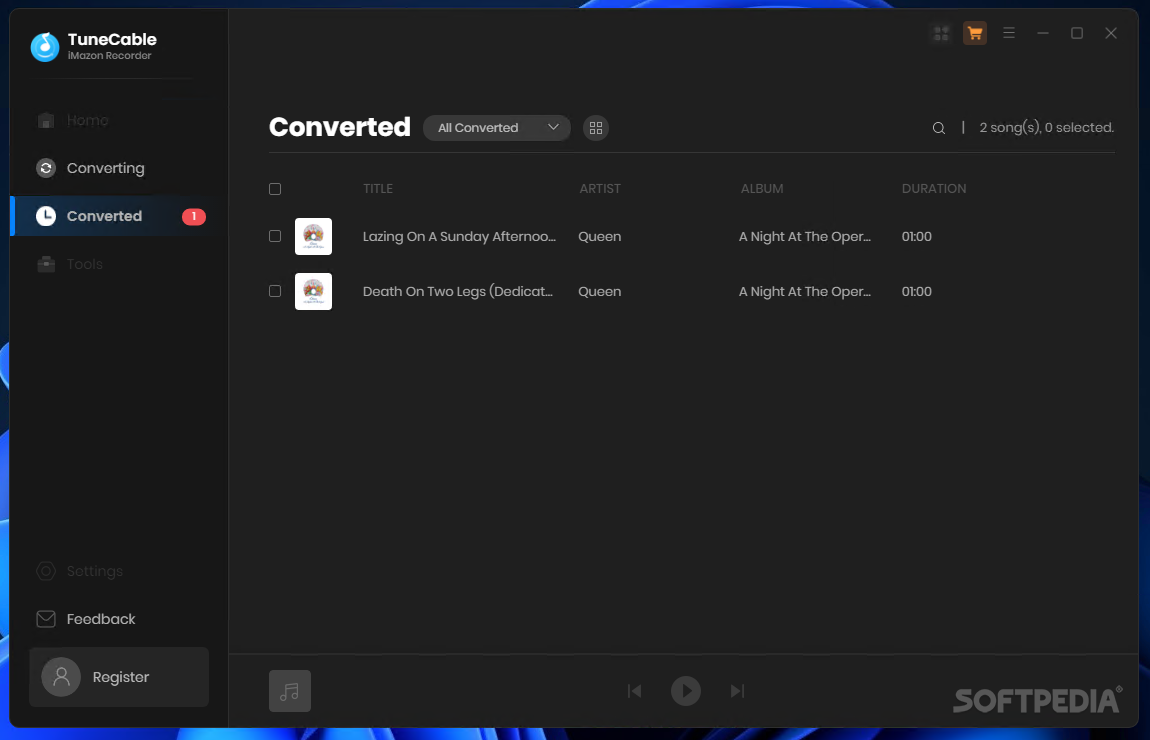The width and height of the screenshot is (1150, 740).
Task: Click the Register button
Action: click(x=119, y=677)
